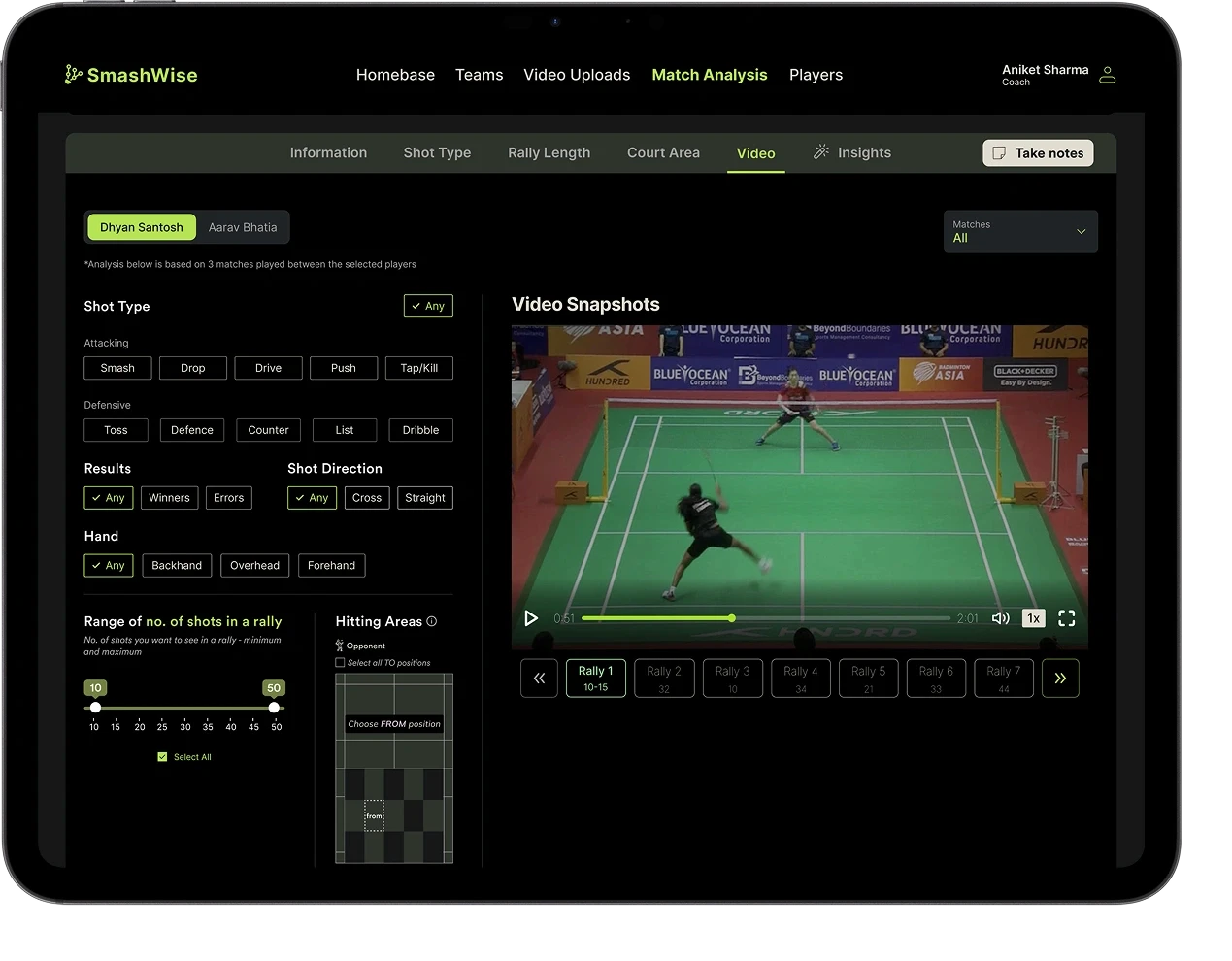Select Toss defensive shot
This screenshot has width=1232, height=961.
116,430
